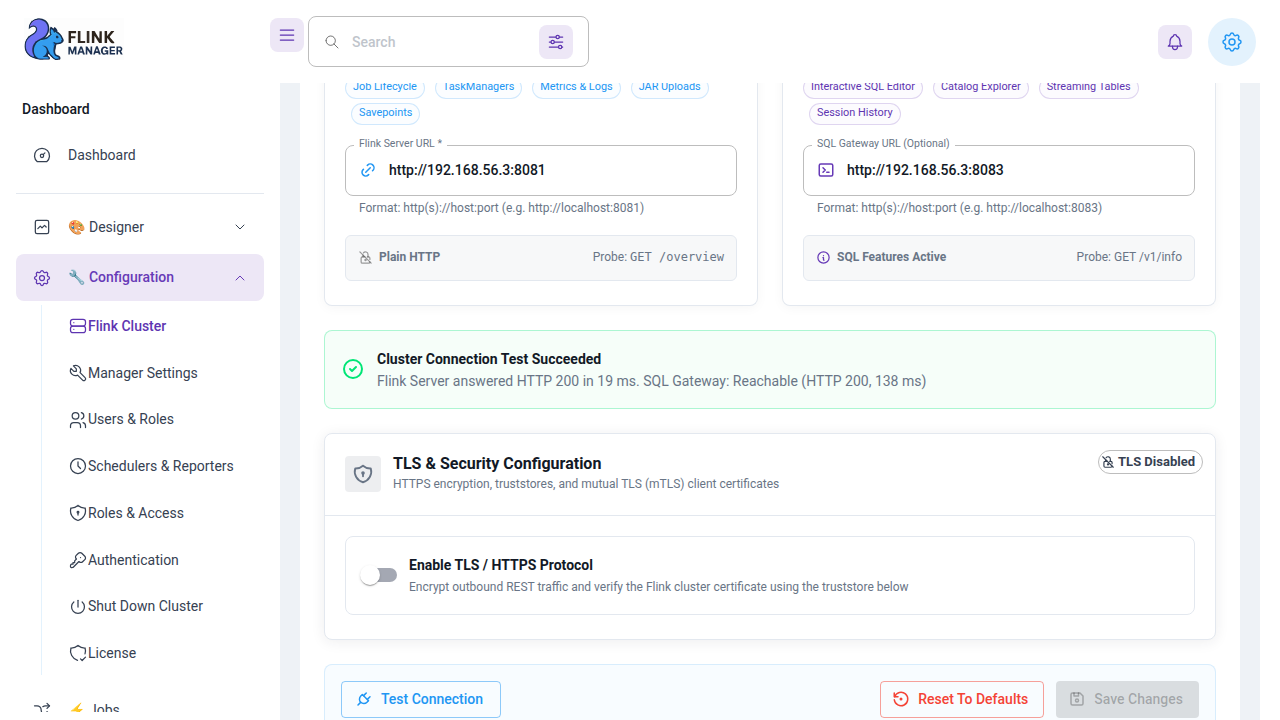Click the Authentication key icon
Viewport: 1280px width, 720px height.
click(x=78, y=560)
